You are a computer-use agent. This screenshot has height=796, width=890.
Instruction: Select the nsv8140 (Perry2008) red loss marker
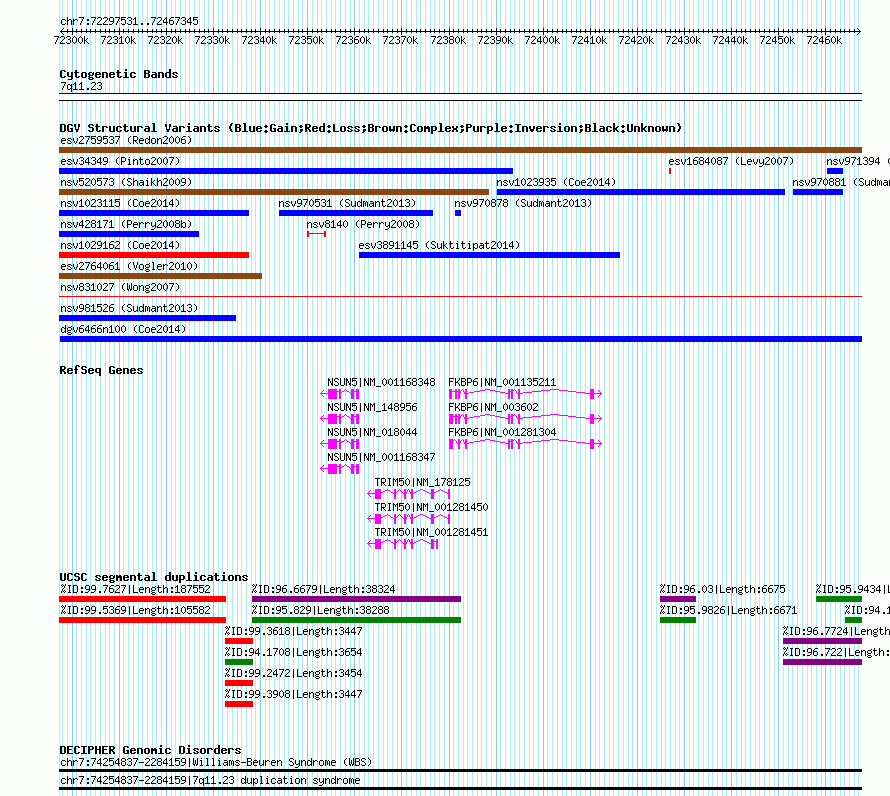[x=317, y=234]
